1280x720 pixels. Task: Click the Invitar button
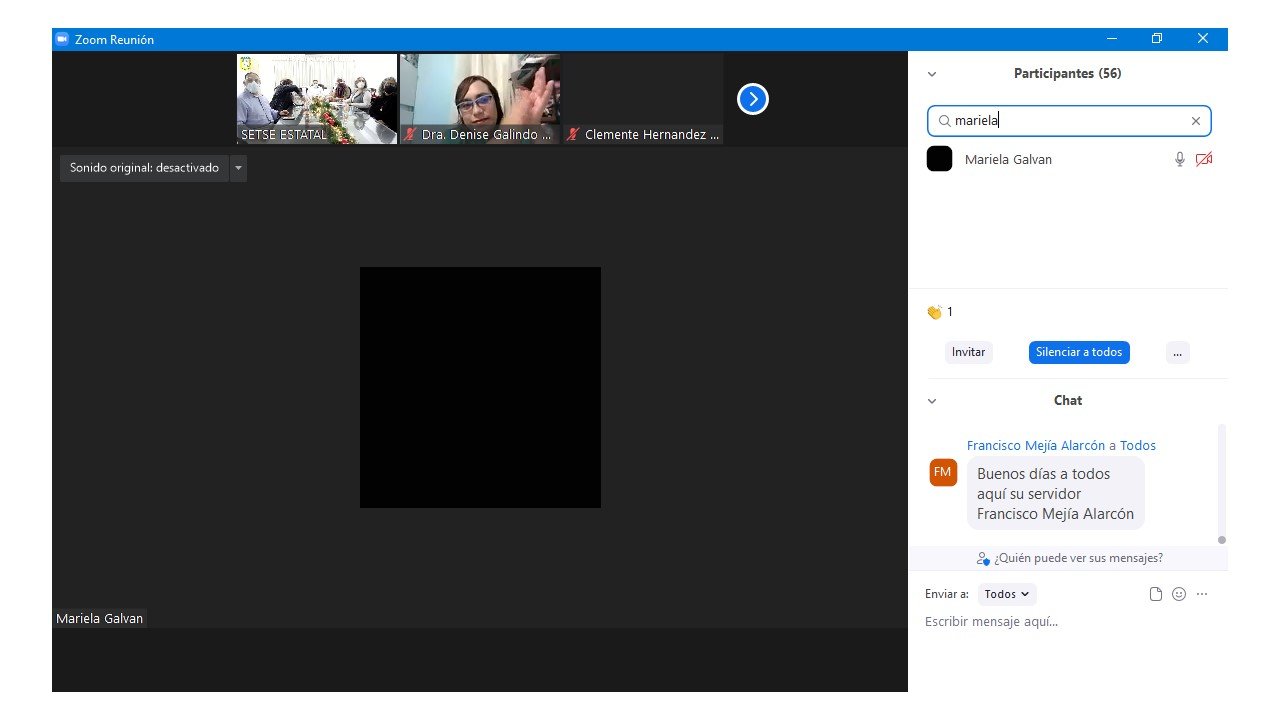point(968,352)
